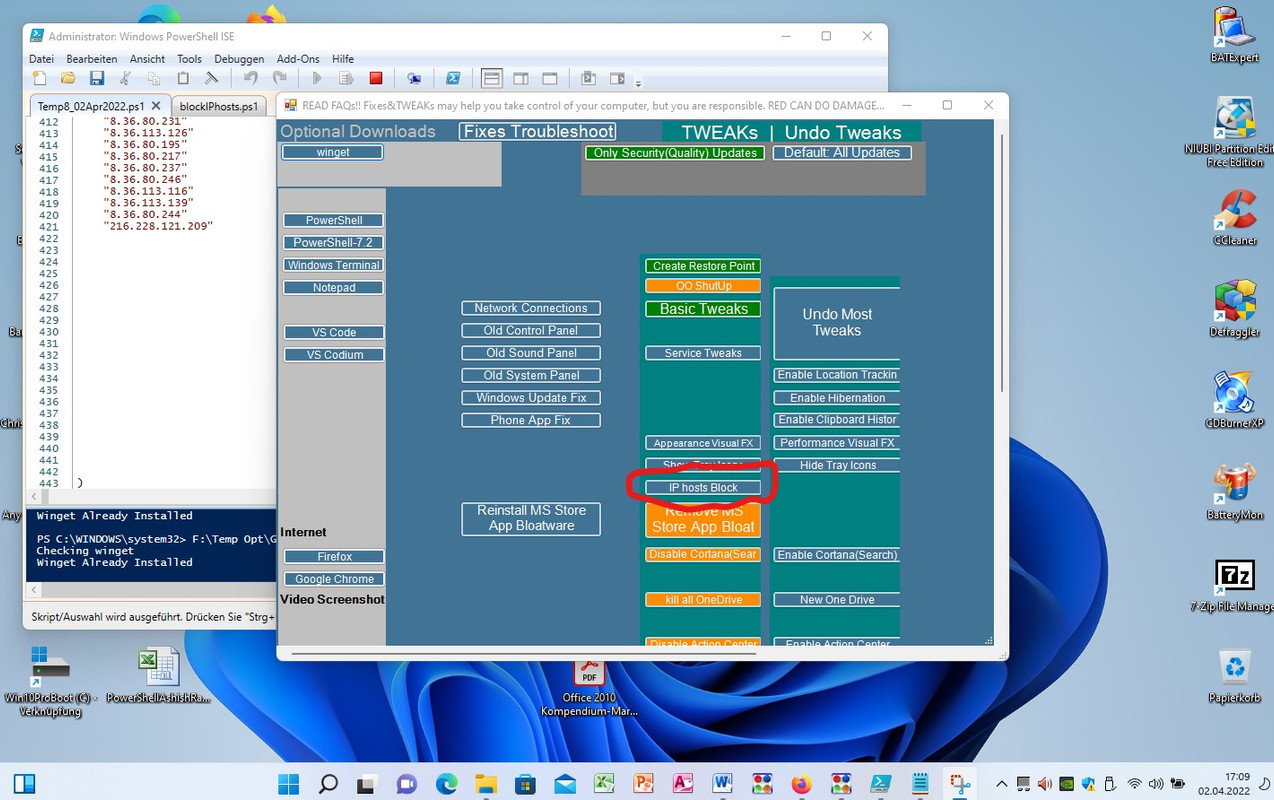Open the Ansicht menu
The image size is (1274, 800).
click(148, 59)
